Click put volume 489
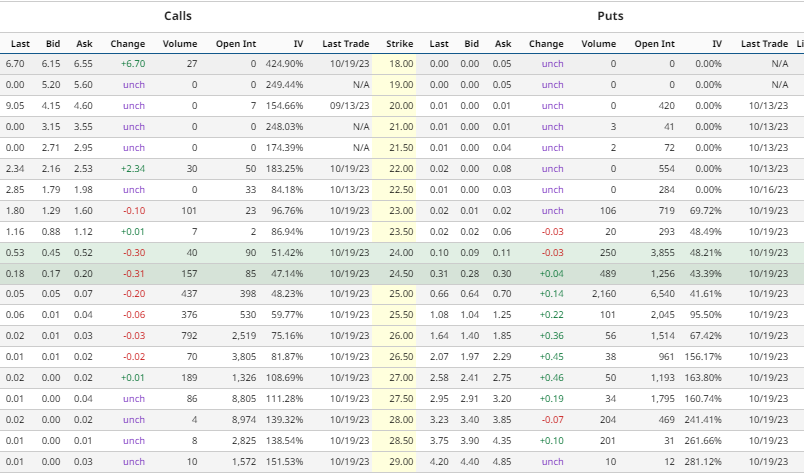The image size is (804, 474). (608, 274)
